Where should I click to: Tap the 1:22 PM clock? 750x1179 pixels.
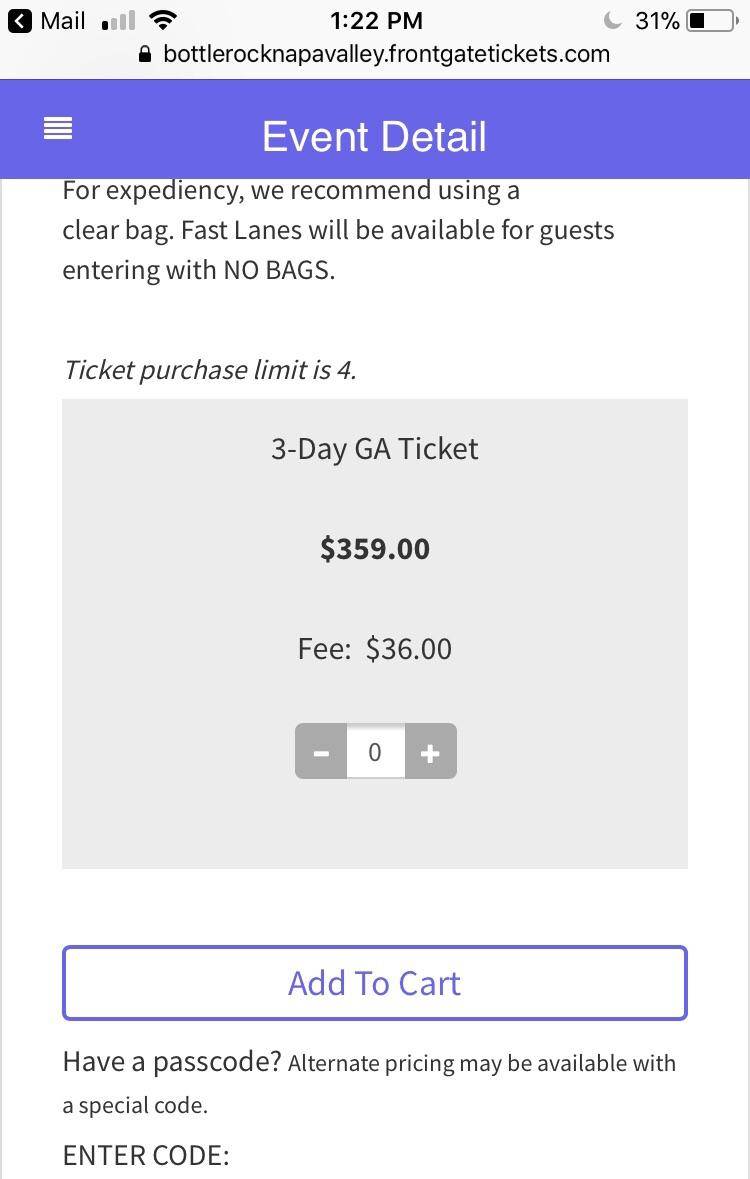point(375,20)
